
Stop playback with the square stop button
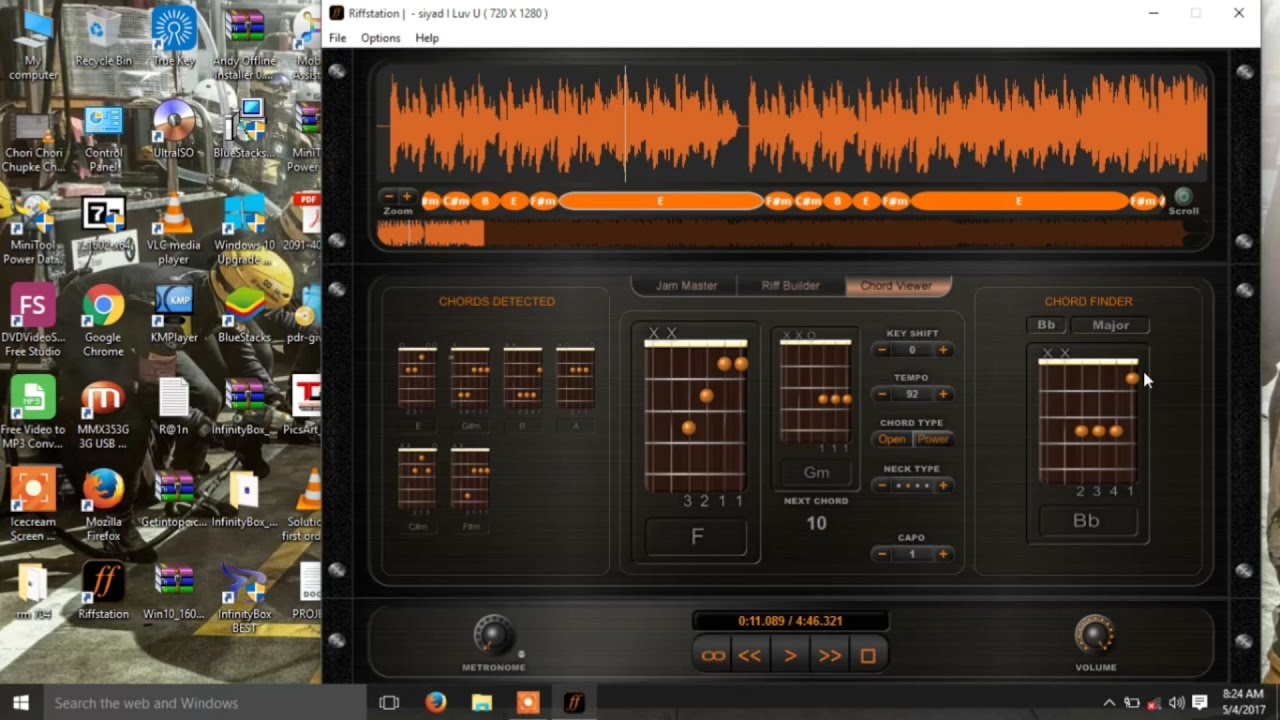(868, 656)
